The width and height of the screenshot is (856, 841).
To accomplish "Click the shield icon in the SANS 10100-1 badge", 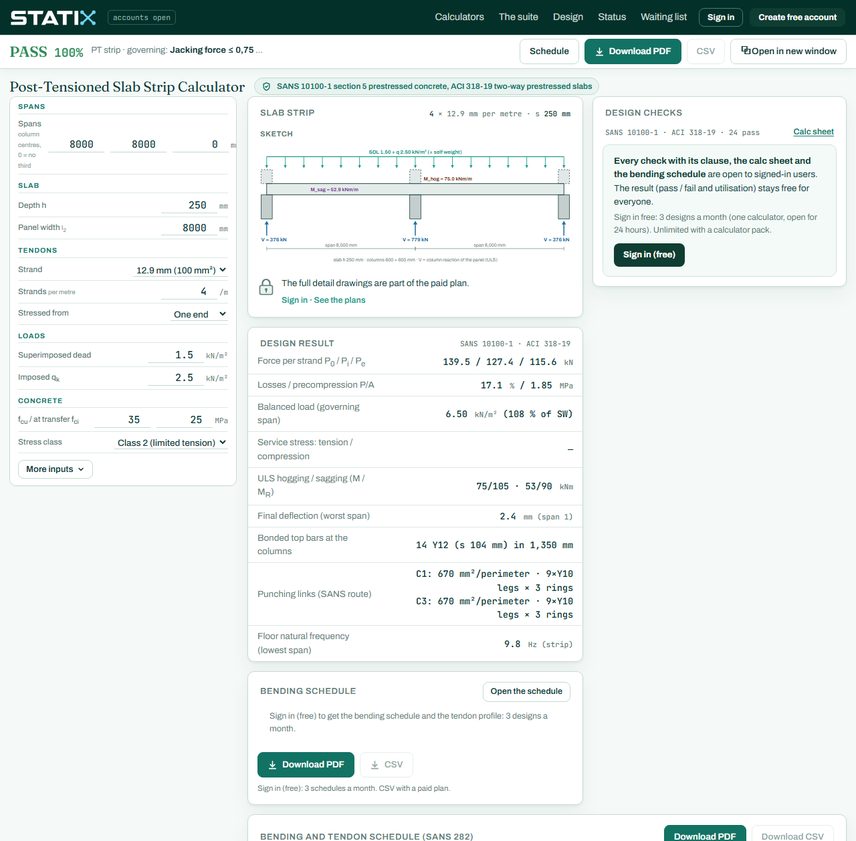I will pyautogui.click(x=266, y=86).
